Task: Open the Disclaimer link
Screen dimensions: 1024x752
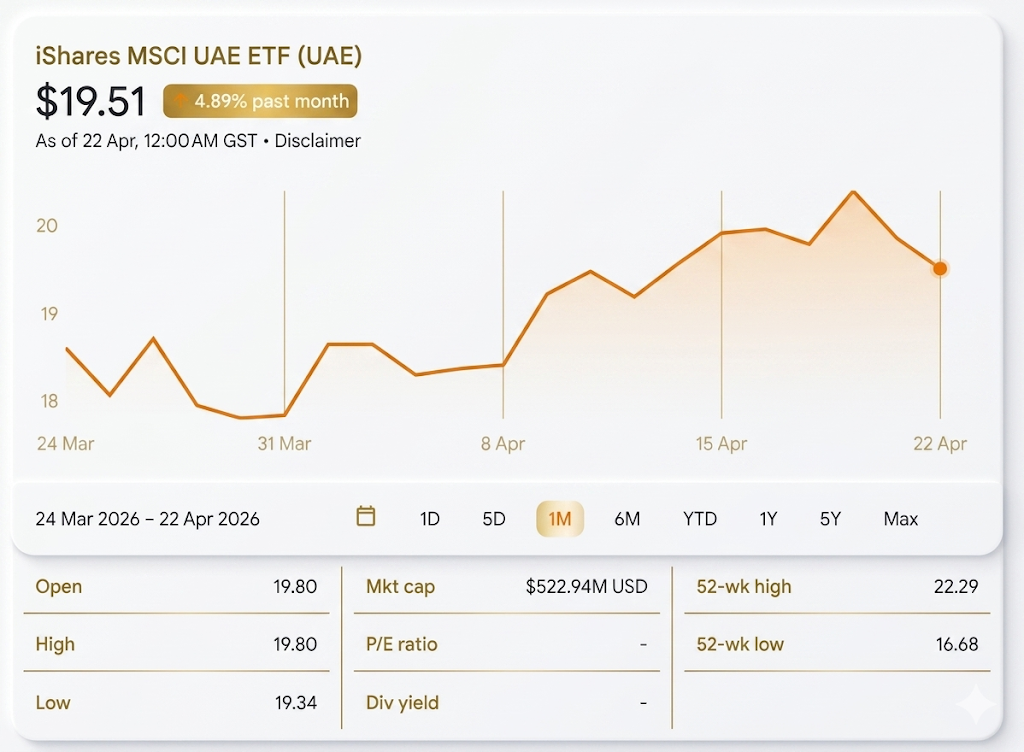Action: click(x=317, y=141)
